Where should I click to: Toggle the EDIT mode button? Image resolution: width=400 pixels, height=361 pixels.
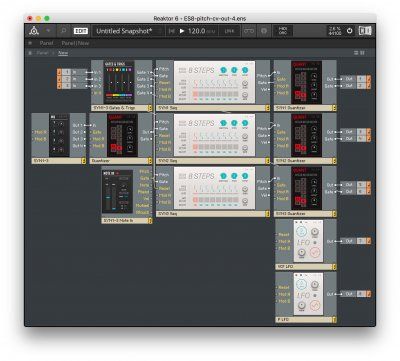click(81, 31)
